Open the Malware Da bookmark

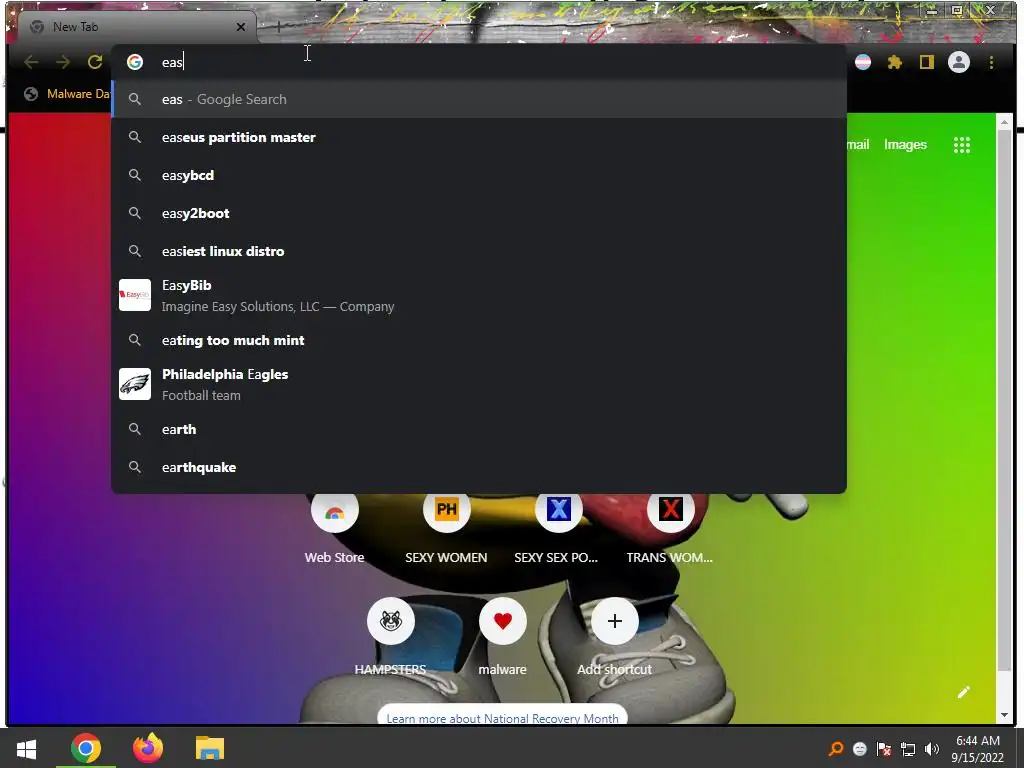point(69,94)
